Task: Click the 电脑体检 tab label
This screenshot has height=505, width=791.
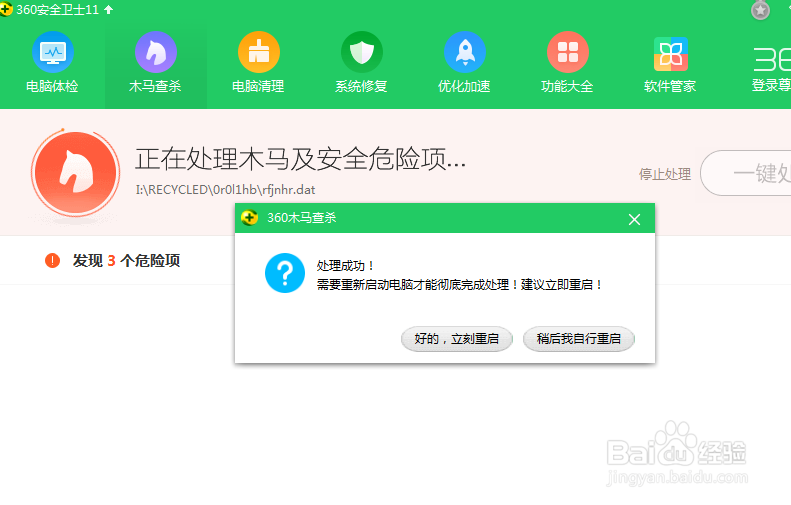Action: point(52,86)
